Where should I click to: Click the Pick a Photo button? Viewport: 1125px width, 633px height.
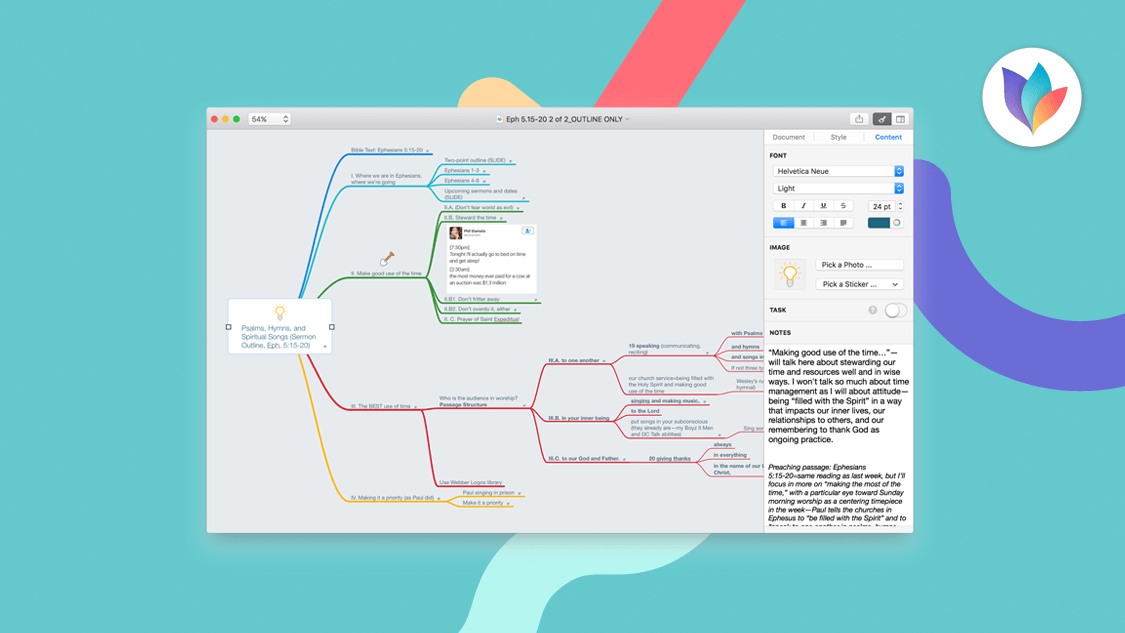860,265
